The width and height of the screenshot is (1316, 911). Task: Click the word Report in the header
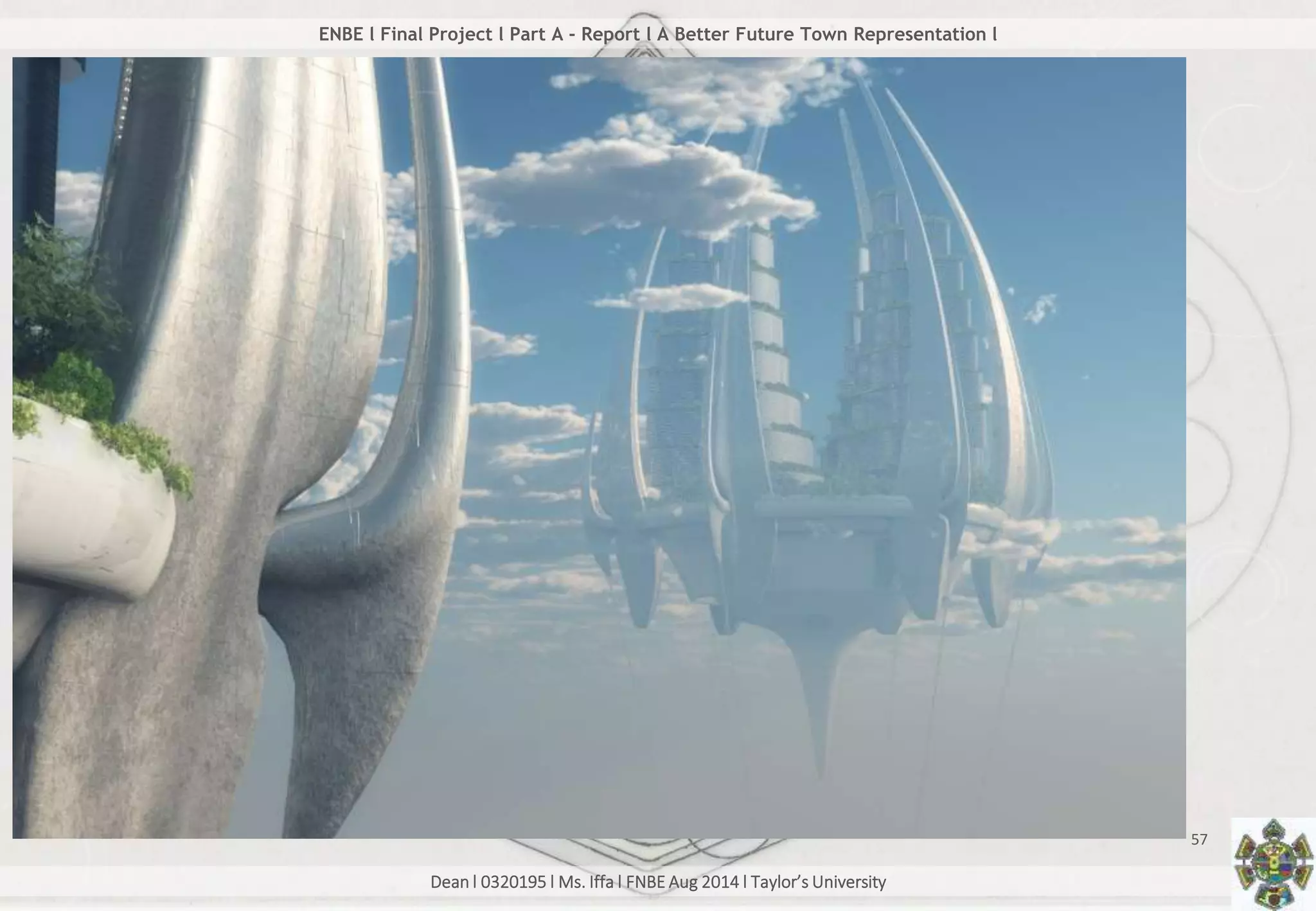(x=610, y=34)
